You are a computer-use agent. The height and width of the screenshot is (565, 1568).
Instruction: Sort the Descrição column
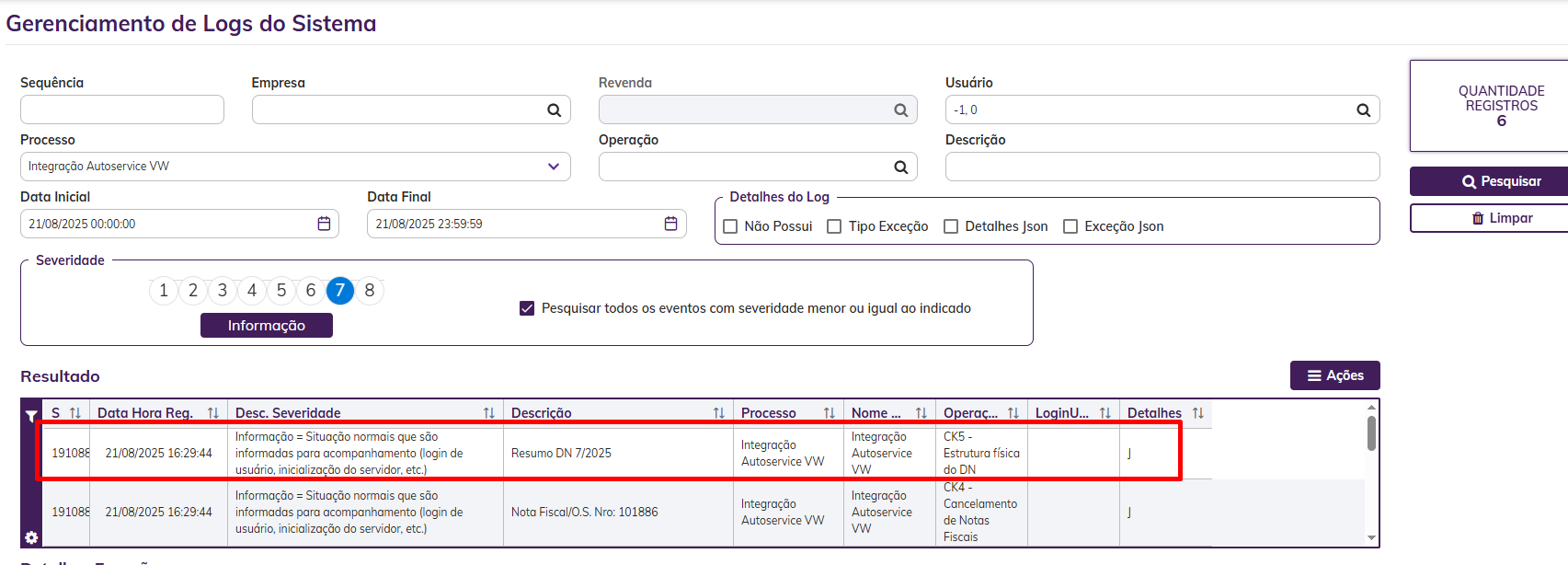719,413
